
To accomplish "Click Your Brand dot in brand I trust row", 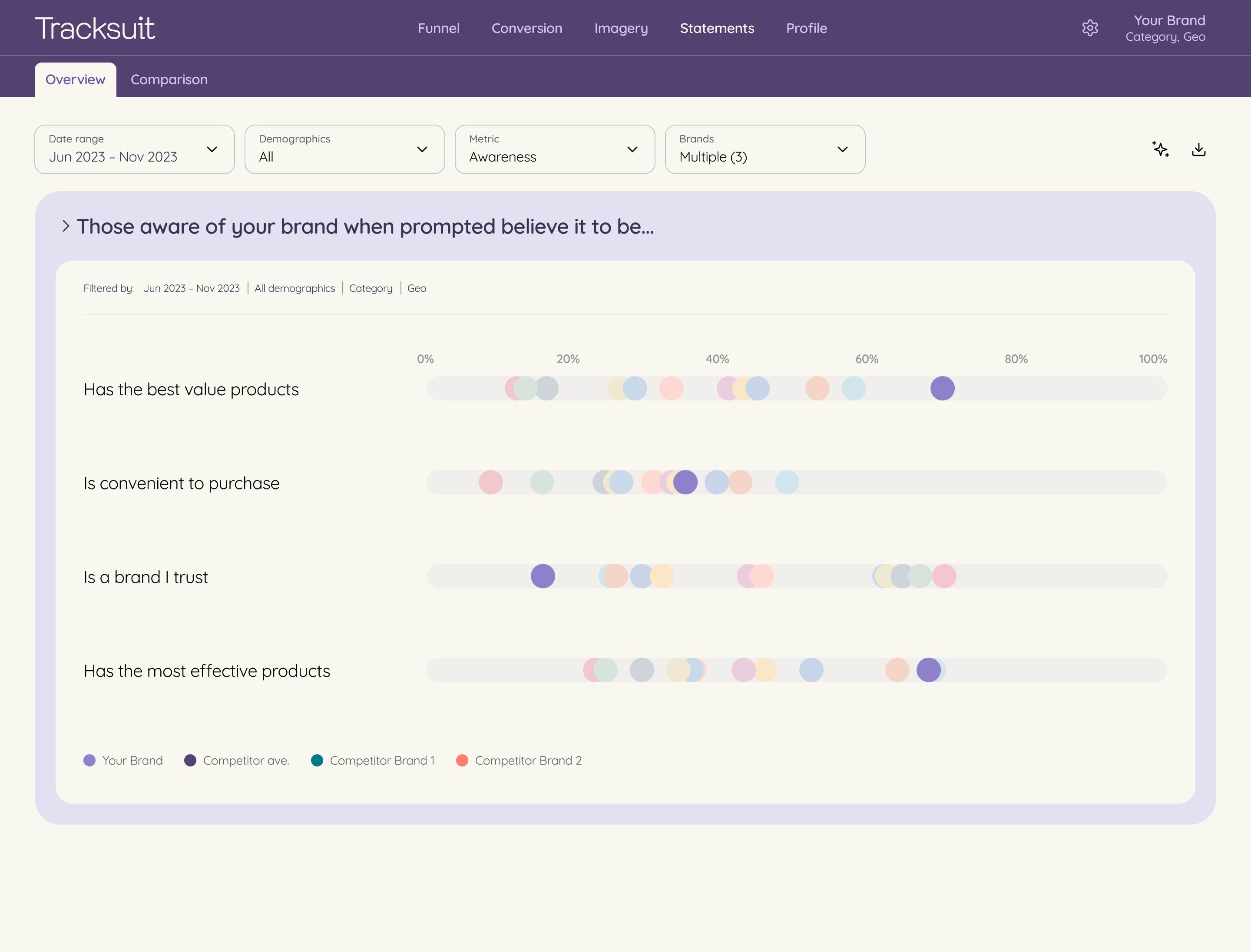I will point(543,576).
